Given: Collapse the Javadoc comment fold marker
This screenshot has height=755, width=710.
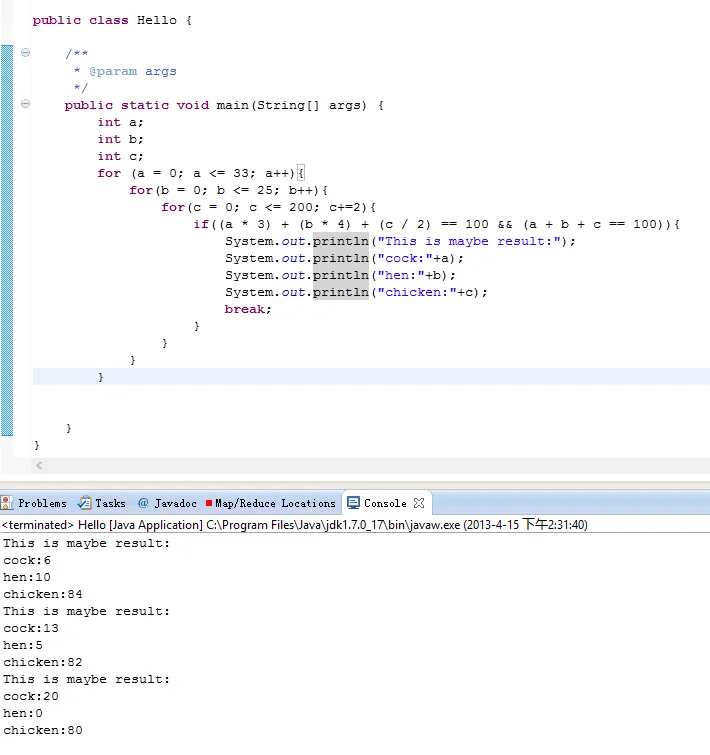Looking at the screenshot, I should tap(26, 53).
